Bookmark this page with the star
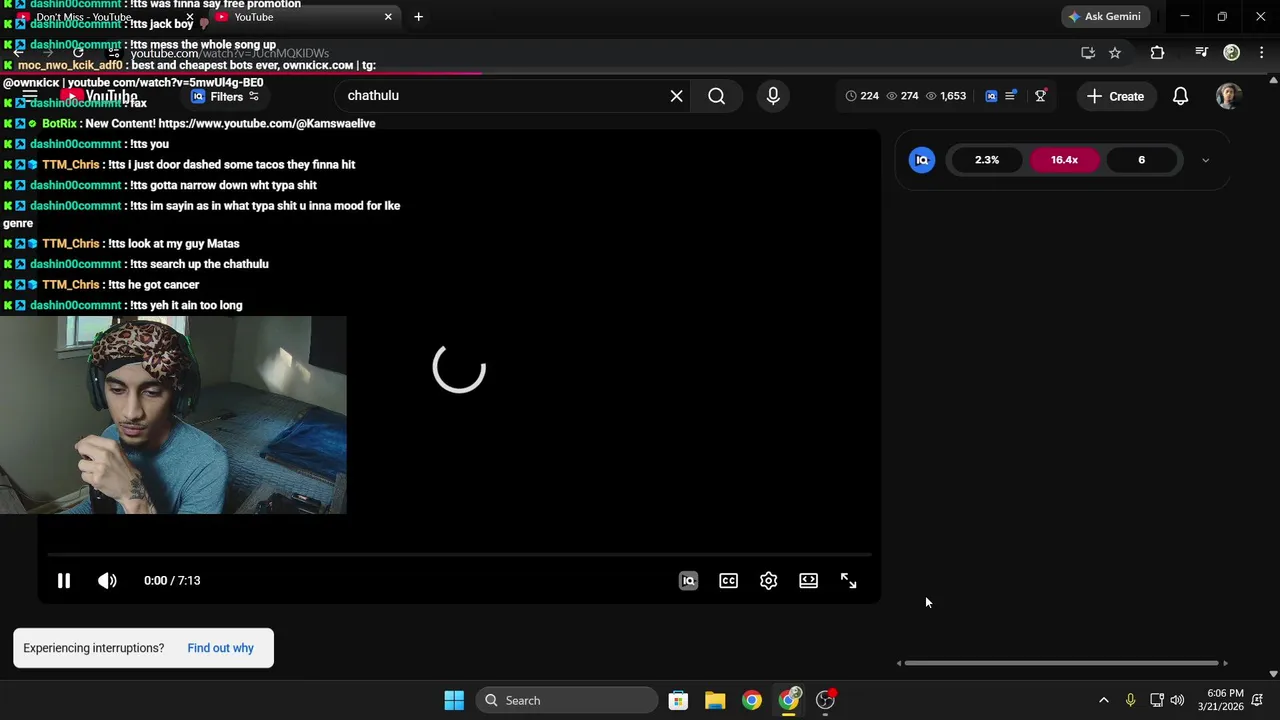Screen dimensions: 1280x720 [x=1115, y=53]
